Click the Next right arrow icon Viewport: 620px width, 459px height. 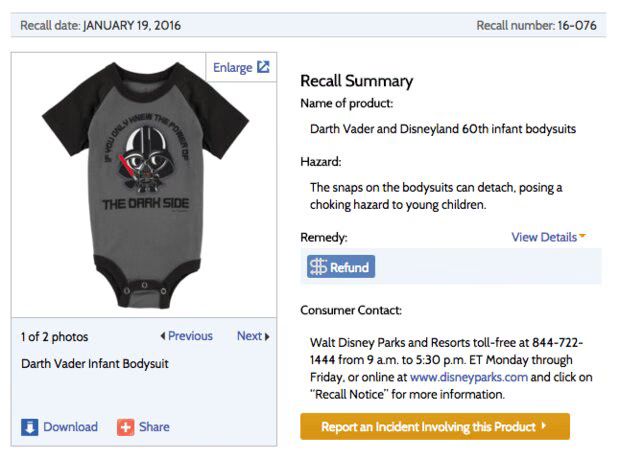pos(267,336)
